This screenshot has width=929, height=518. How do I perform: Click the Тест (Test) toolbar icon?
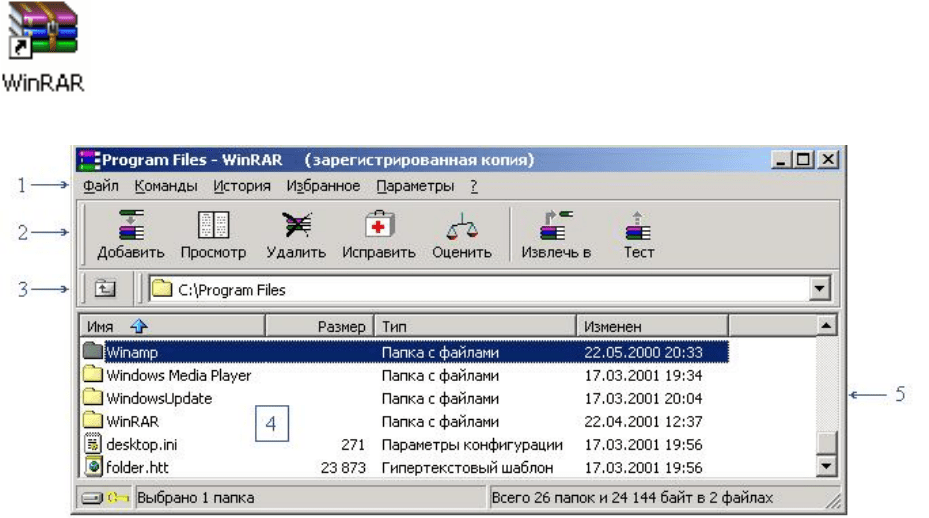pyautogui.click(x=638, y=225)
